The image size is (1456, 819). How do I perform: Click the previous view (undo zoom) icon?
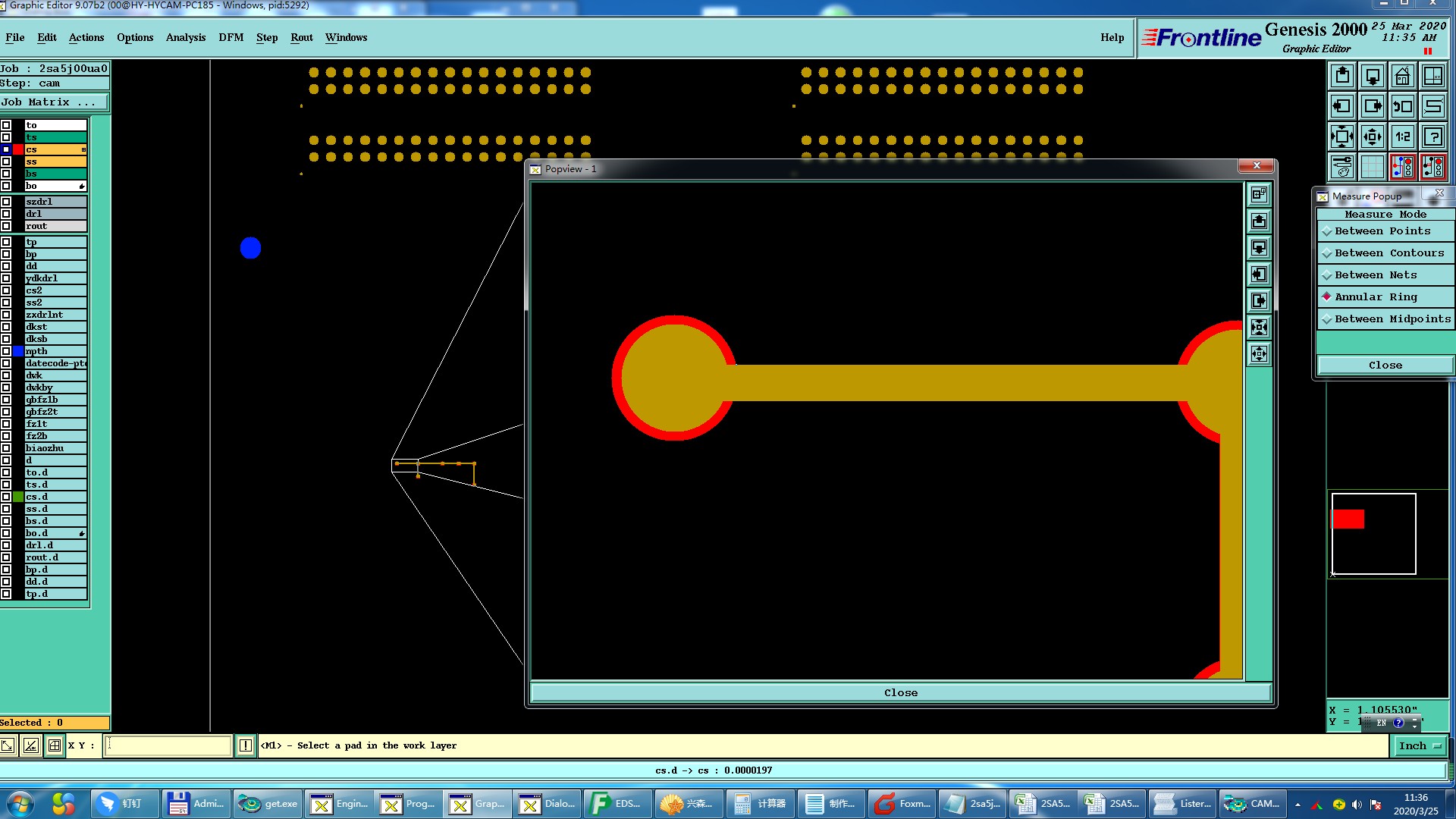click(x=1403, y=106)
